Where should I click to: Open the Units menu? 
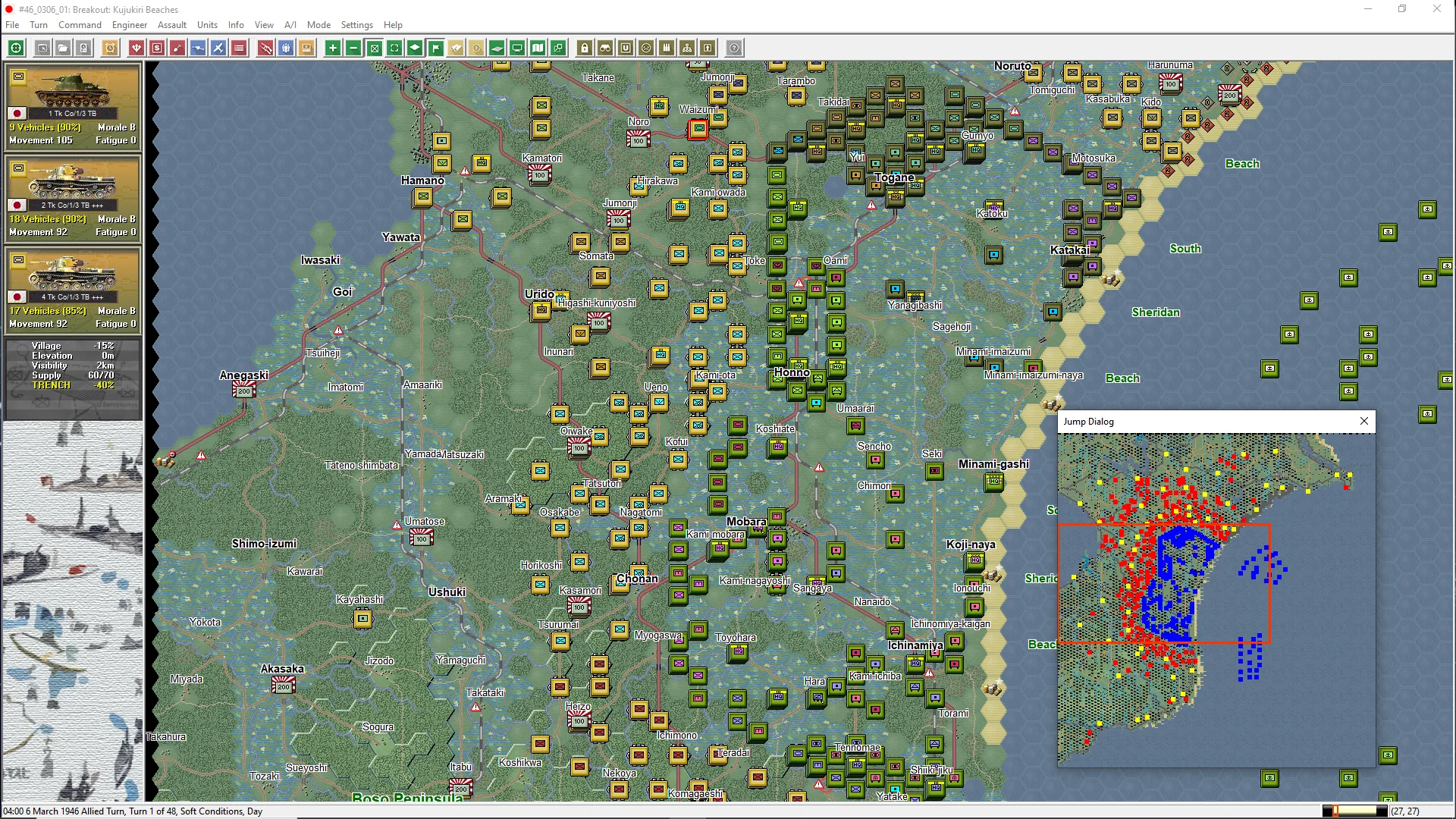tap(207, 25)
